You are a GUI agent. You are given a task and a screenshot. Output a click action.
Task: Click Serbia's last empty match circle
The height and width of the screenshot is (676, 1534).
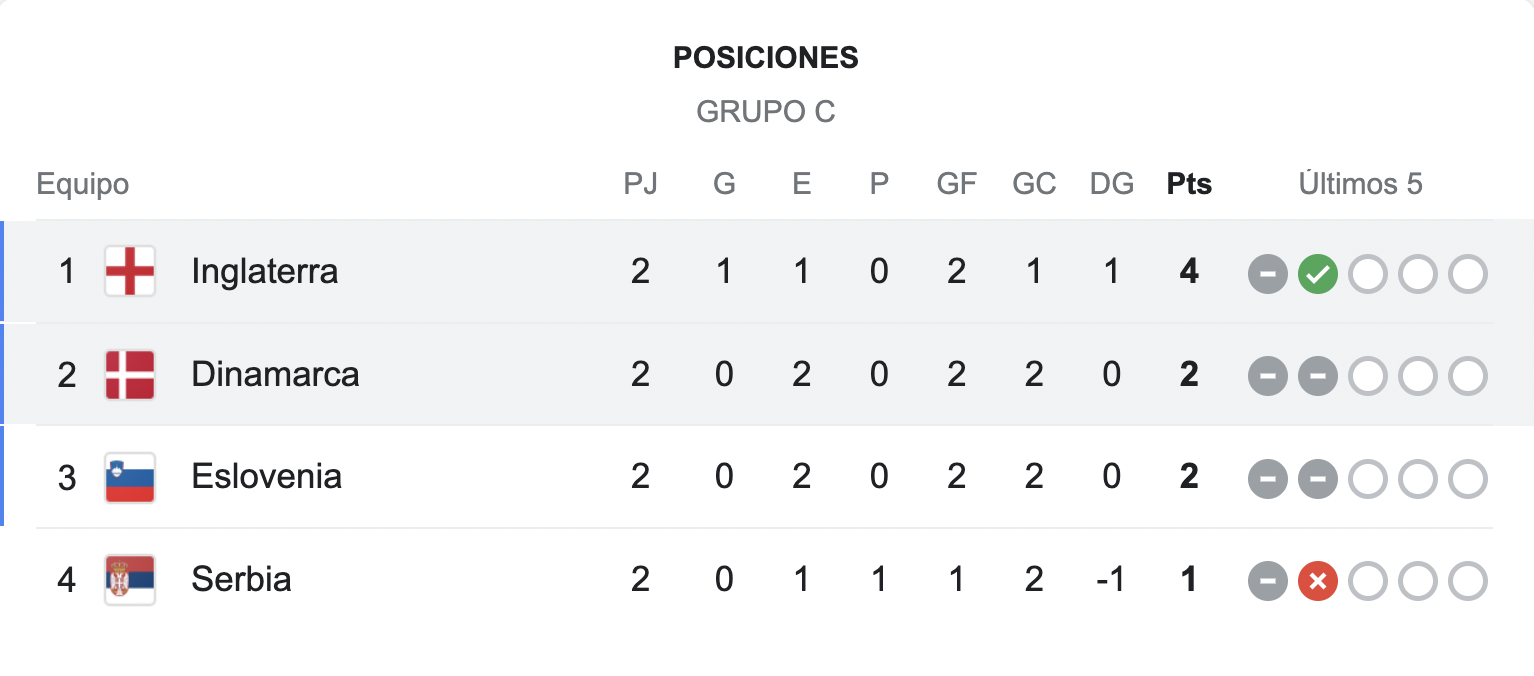click(x=1467, y=581)
